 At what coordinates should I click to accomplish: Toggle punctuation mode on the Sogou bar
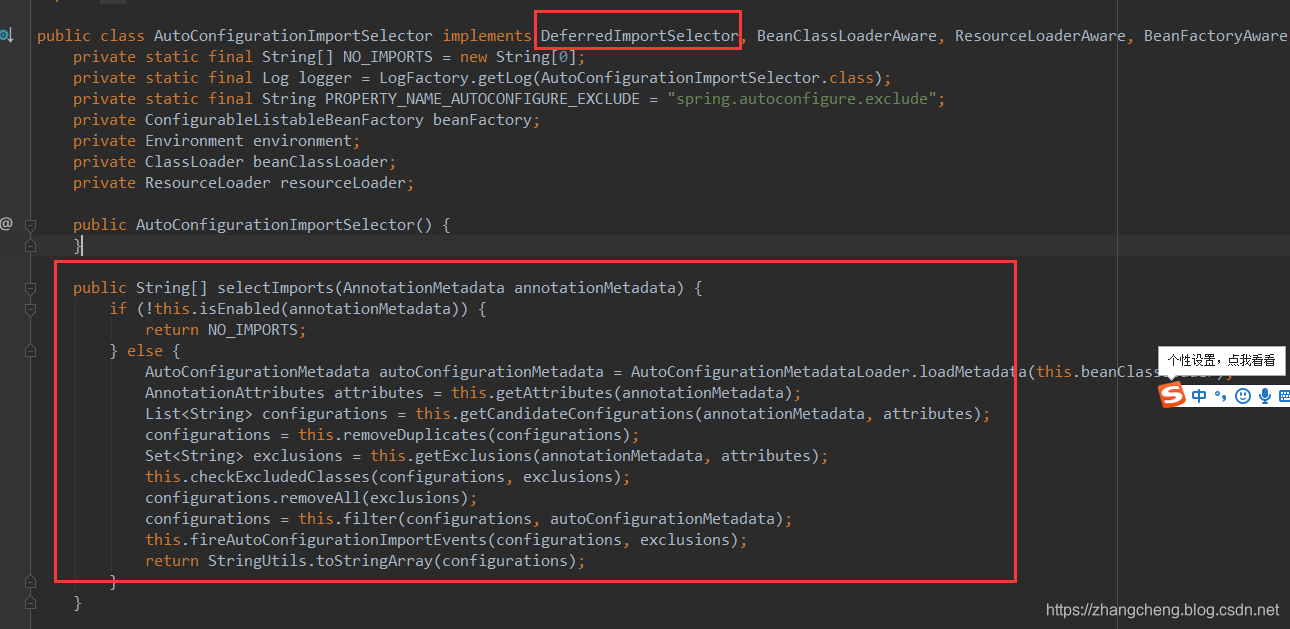point(1220,396)
